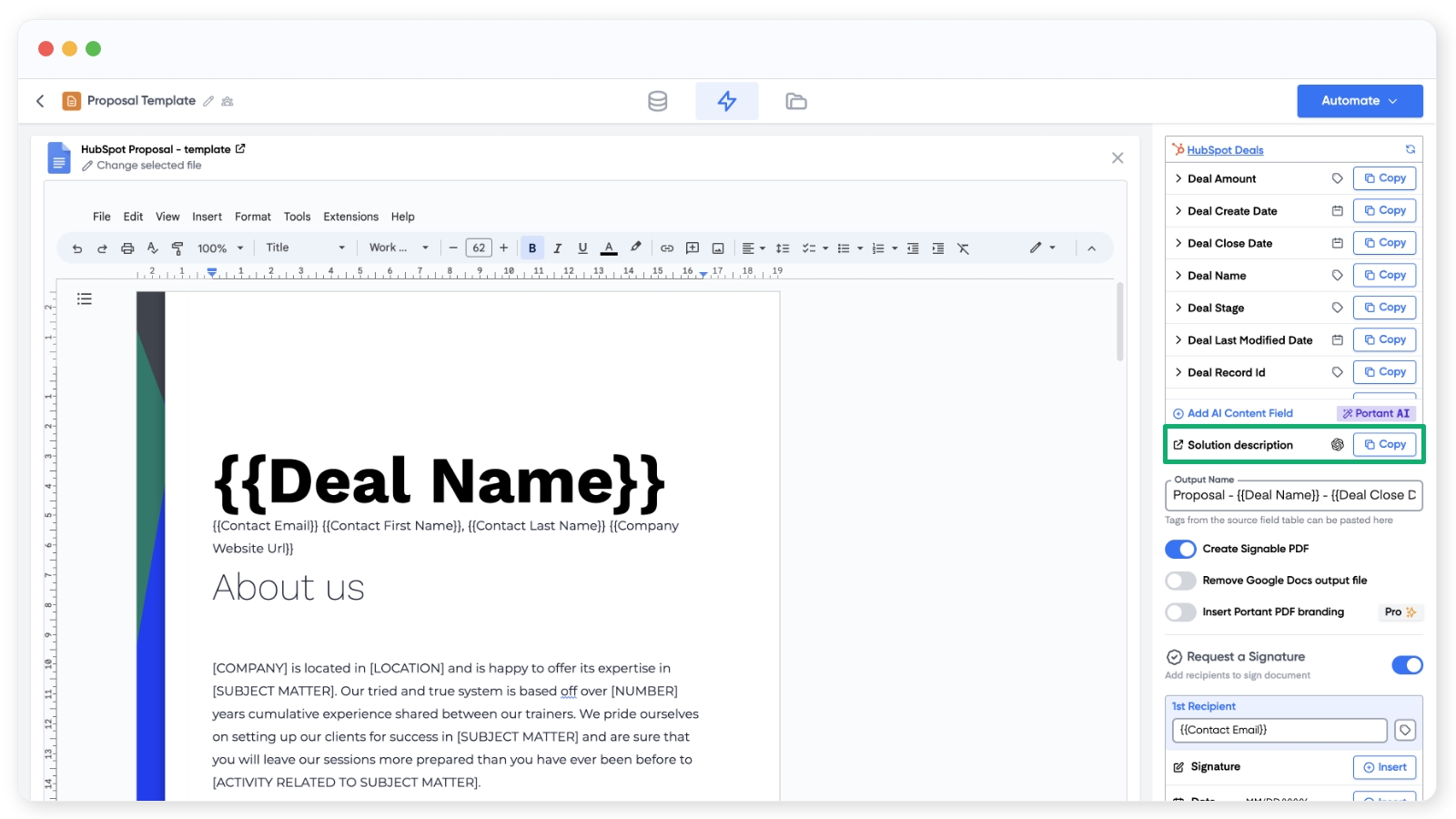Copy the Solution description tag
The width and height of the screenshot is (1456, 819).
tap(1383, 444)
